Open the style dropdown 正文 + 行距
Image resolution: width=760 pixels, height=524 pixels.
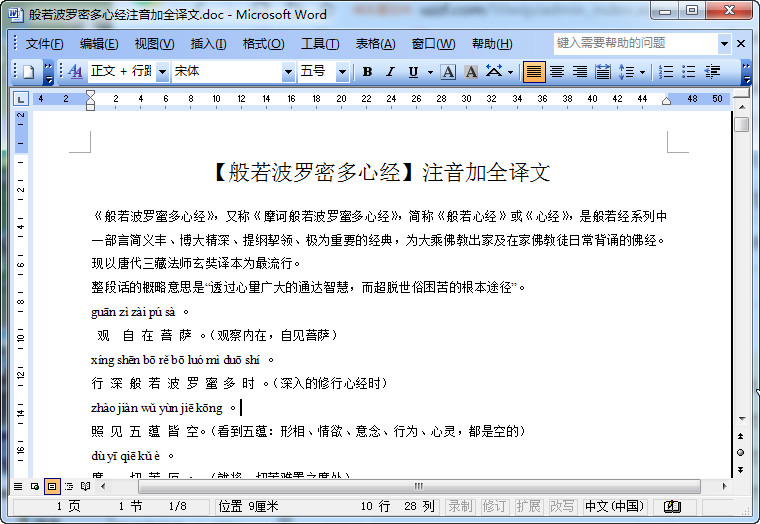pyautogui.click(x=162, y=72)
